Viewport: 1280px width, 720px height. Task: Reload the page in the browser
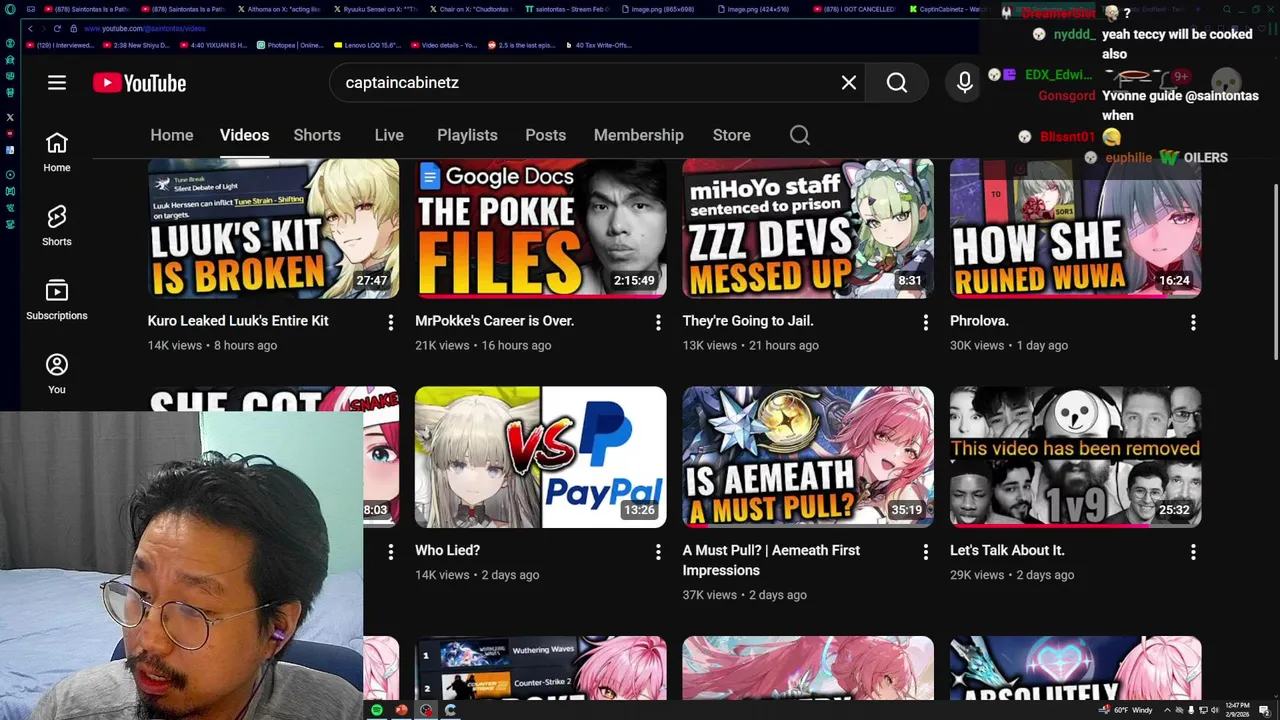pyautogui.click(x=57, y=28)
